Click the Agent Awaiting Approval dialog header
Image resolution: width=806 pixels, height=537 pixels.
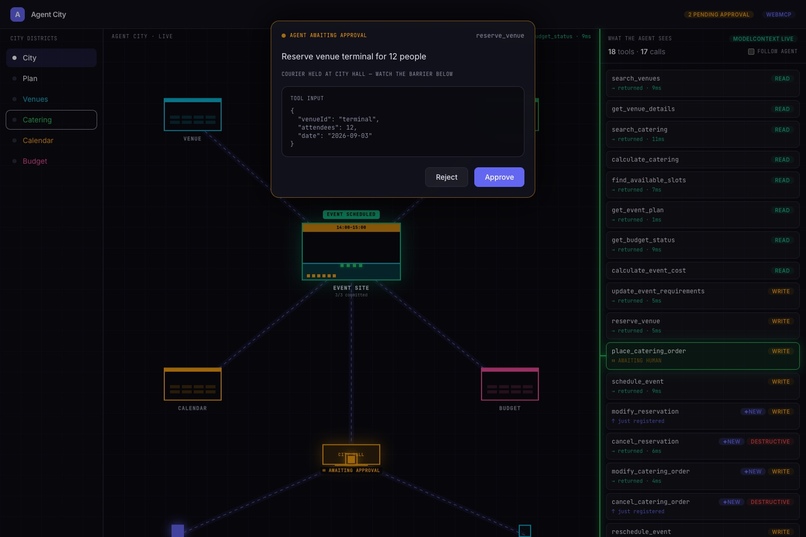324,35
